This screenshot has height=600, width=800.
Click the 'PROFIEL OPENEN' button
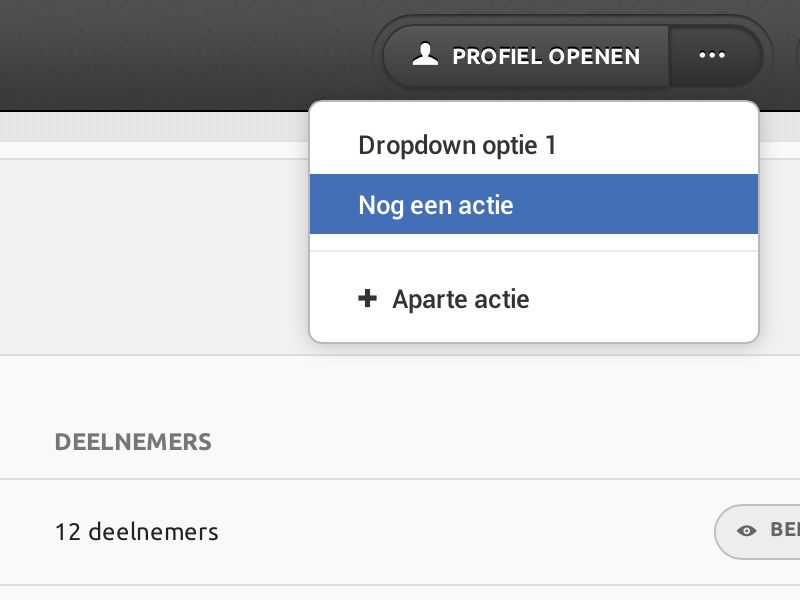coord(524,56)
